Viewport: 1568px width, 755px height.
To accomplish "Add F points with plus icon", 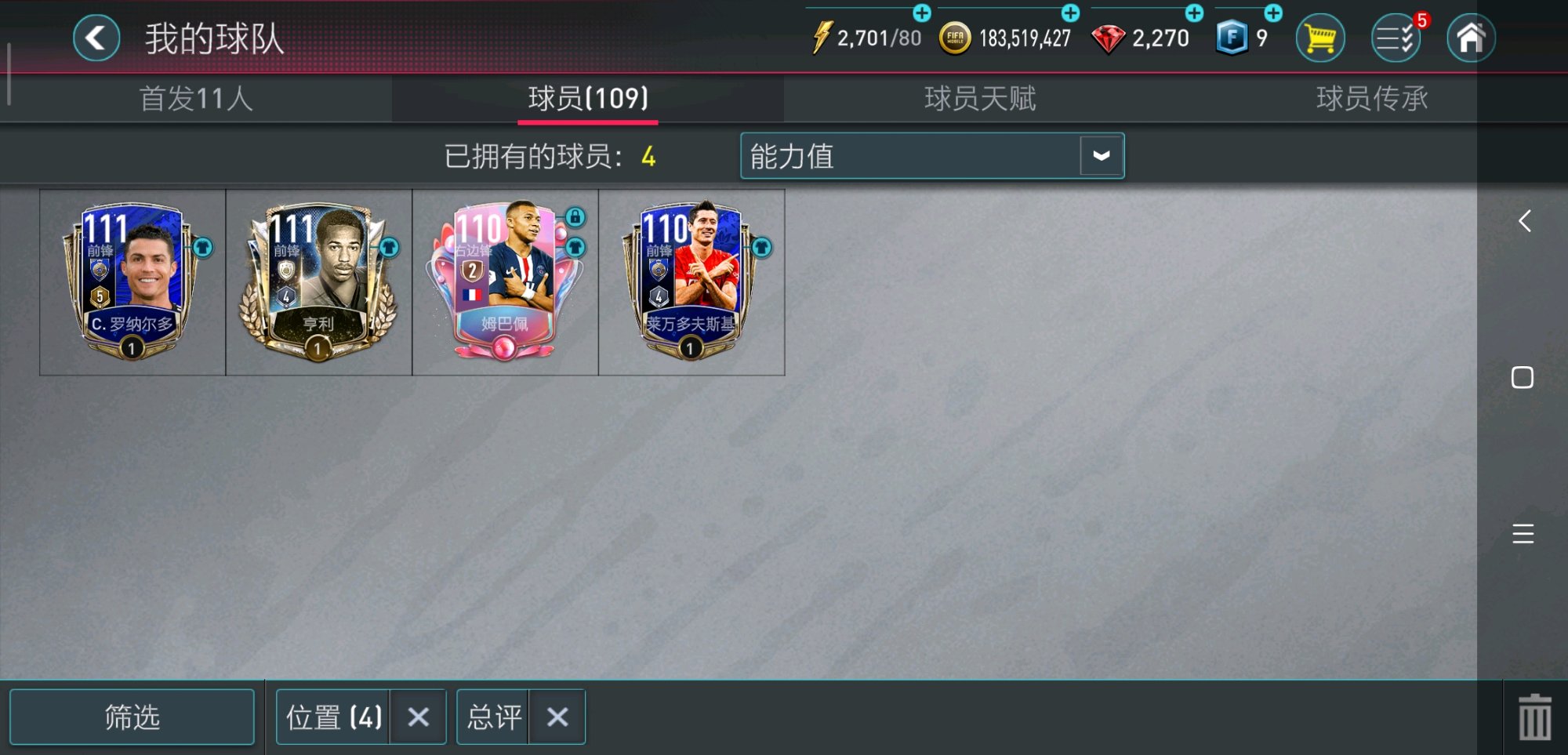I will [x=1273, y=13].
